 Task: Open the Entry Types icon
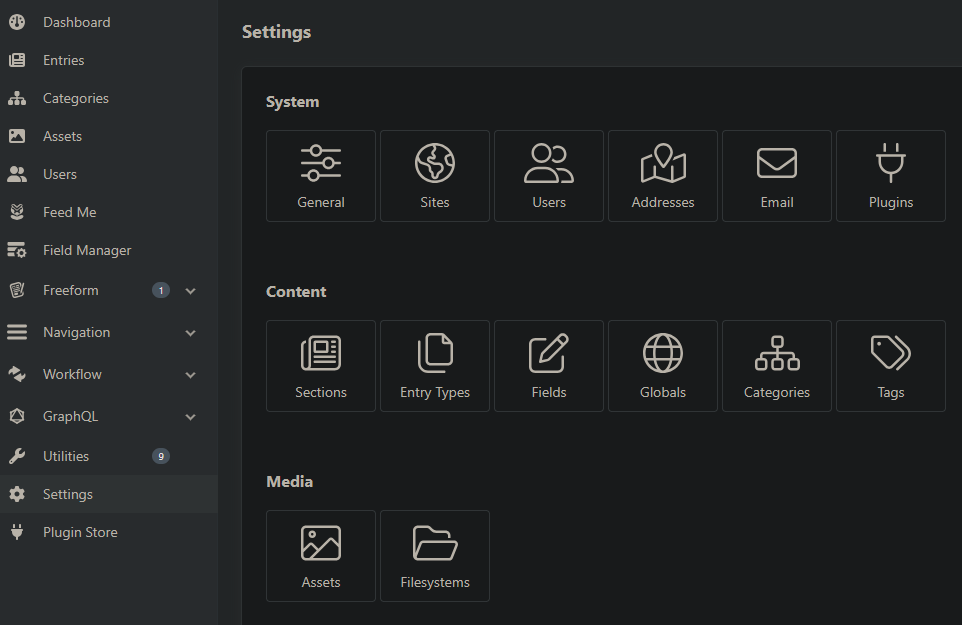click(434, 352)
